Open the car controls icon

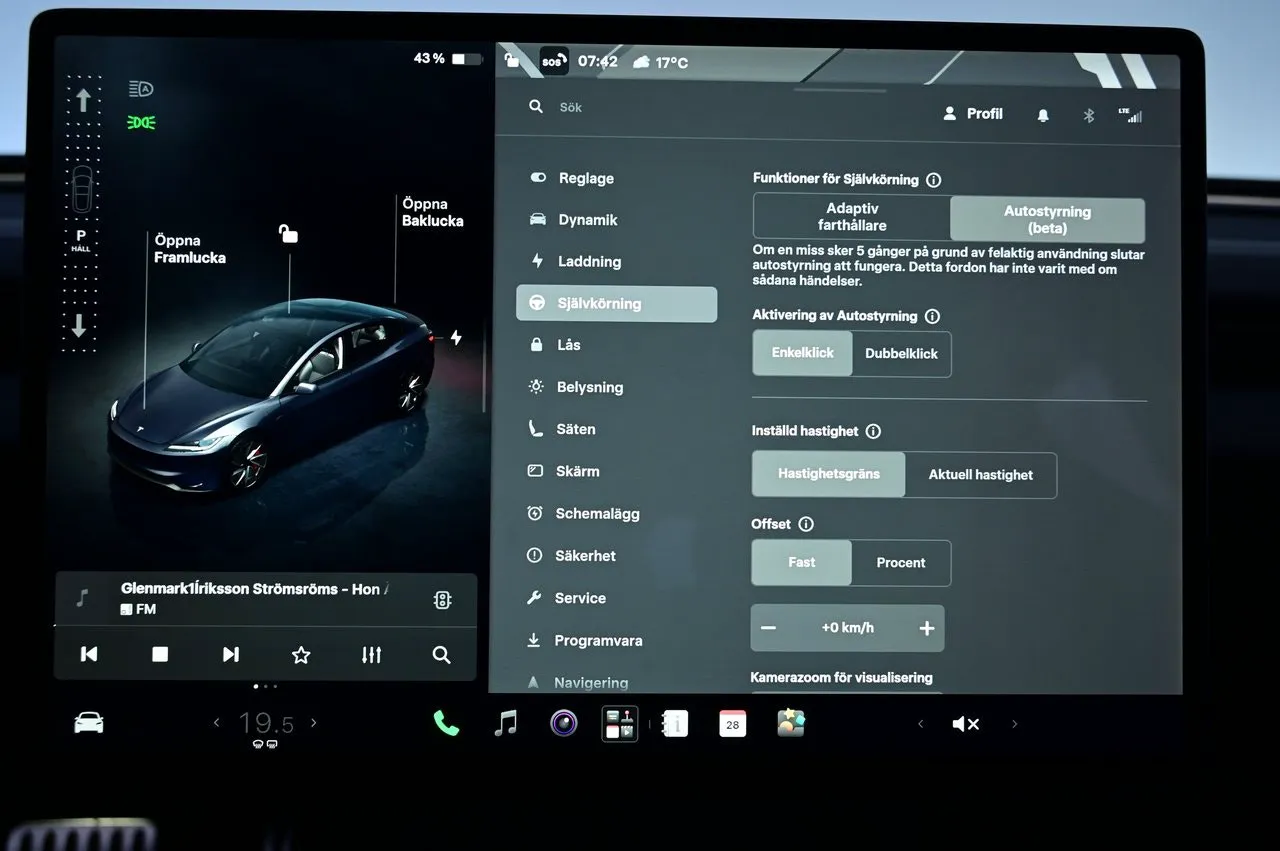pyautogui.click(x=89, y=722)
